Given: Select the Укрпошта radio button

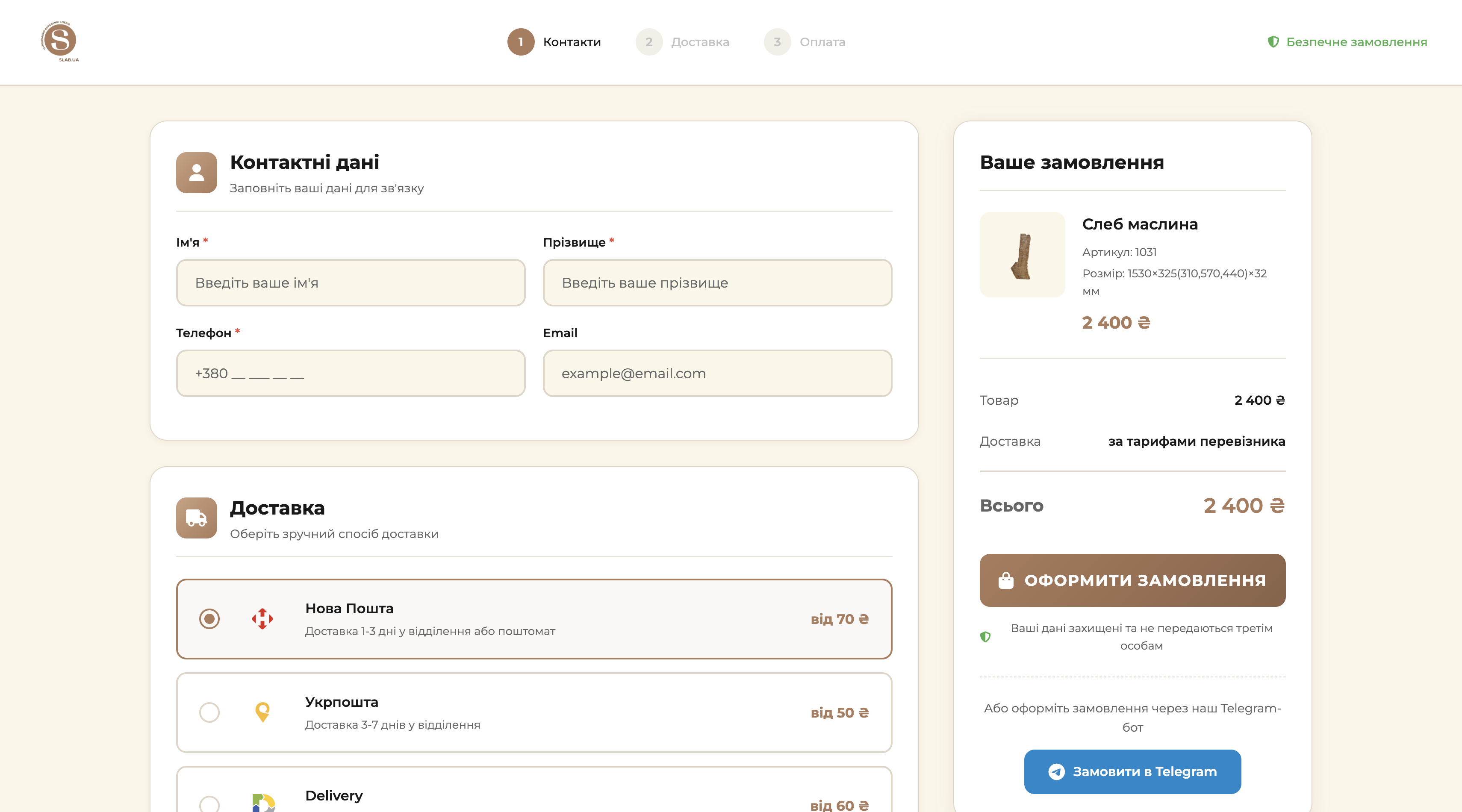Looking at the screenshot, I should [209, 712].
